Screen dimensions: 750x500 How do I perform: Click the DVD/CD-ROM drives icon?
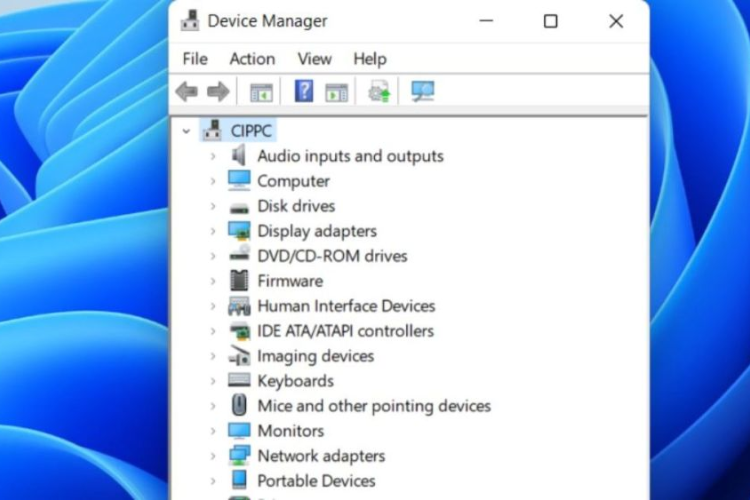(x=240, y=254)
